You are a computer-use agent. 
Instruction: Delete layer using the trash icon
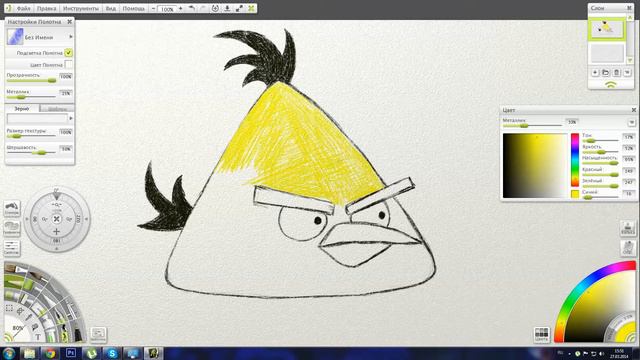[x=616, y=73]
